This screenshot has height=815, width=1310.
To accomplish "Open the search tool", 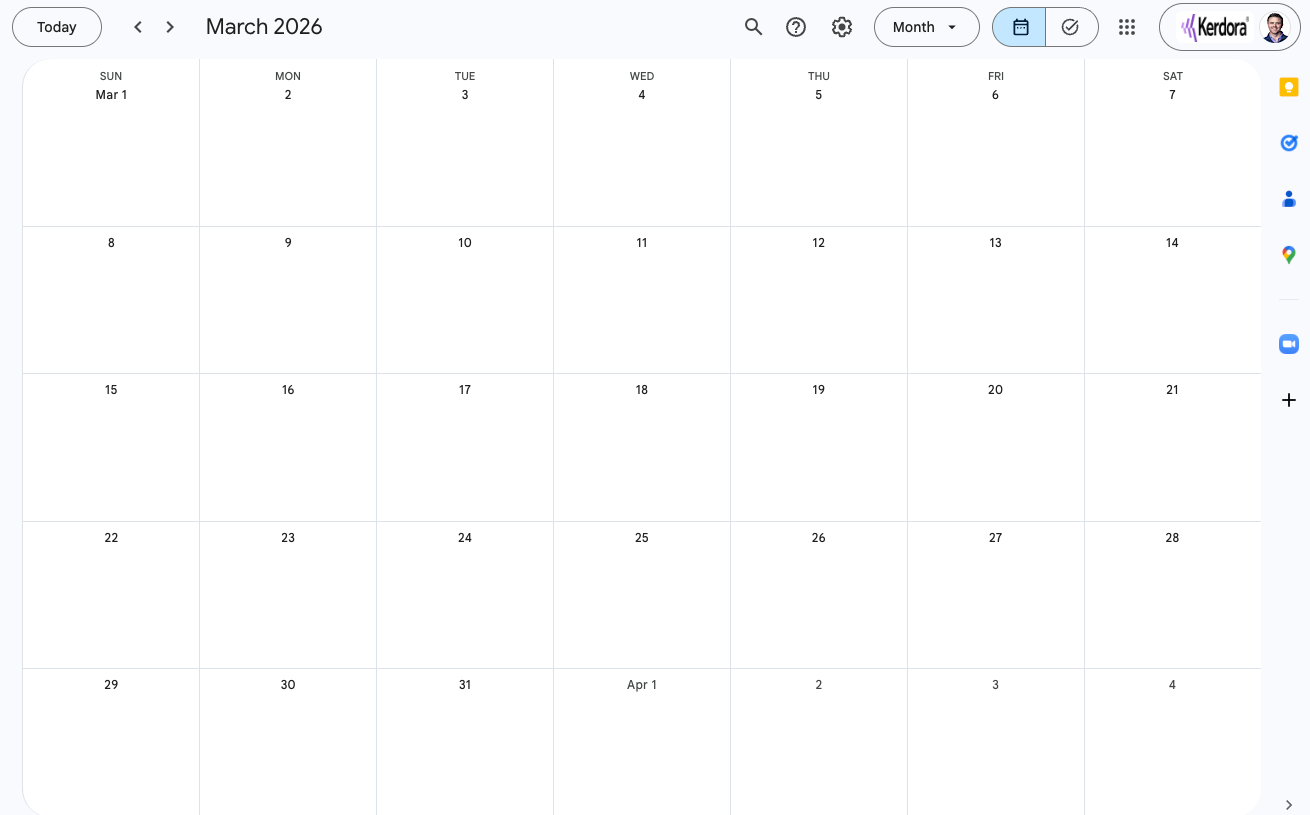I will pyautogui.click(x=754, y=27).
